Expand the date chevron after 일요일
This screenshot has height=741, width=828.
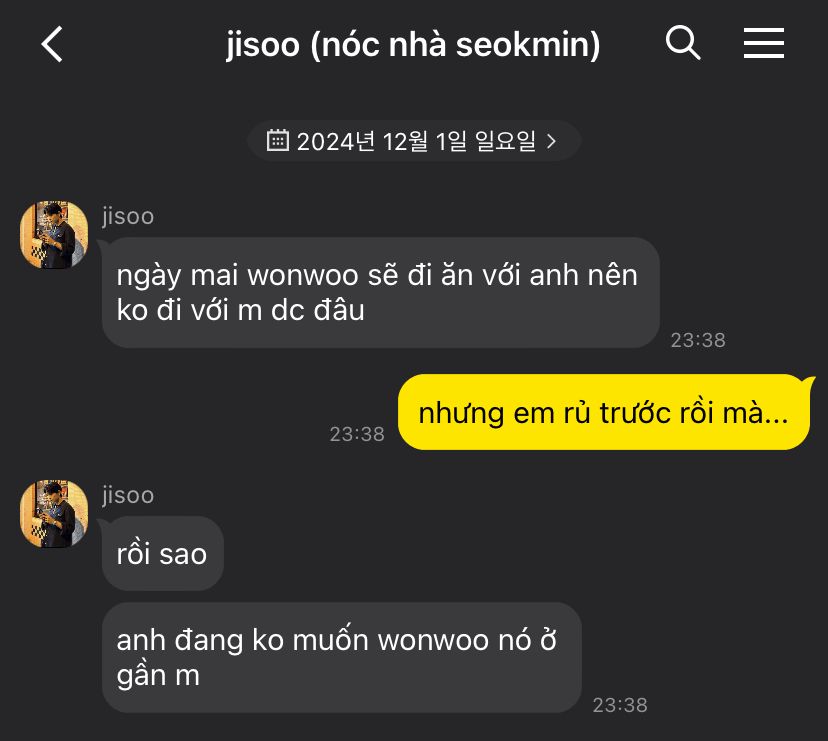551,141
